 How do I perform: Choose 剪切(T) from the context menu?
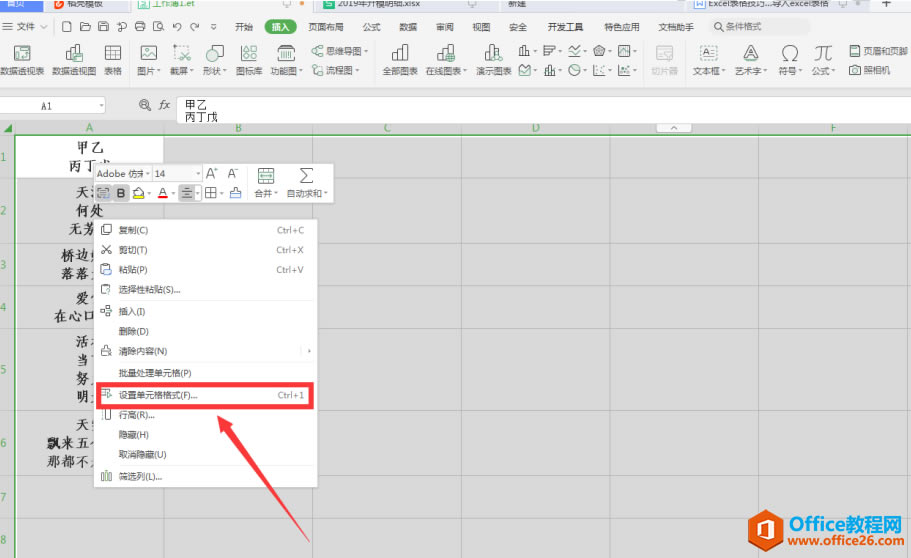[x=206, y=250]
